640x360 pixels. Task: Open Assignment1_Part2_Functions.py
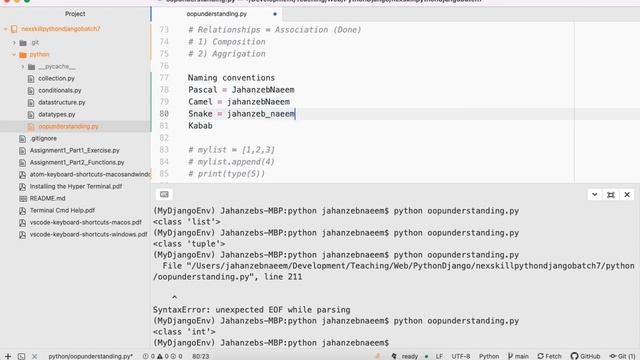coord(77,162)
